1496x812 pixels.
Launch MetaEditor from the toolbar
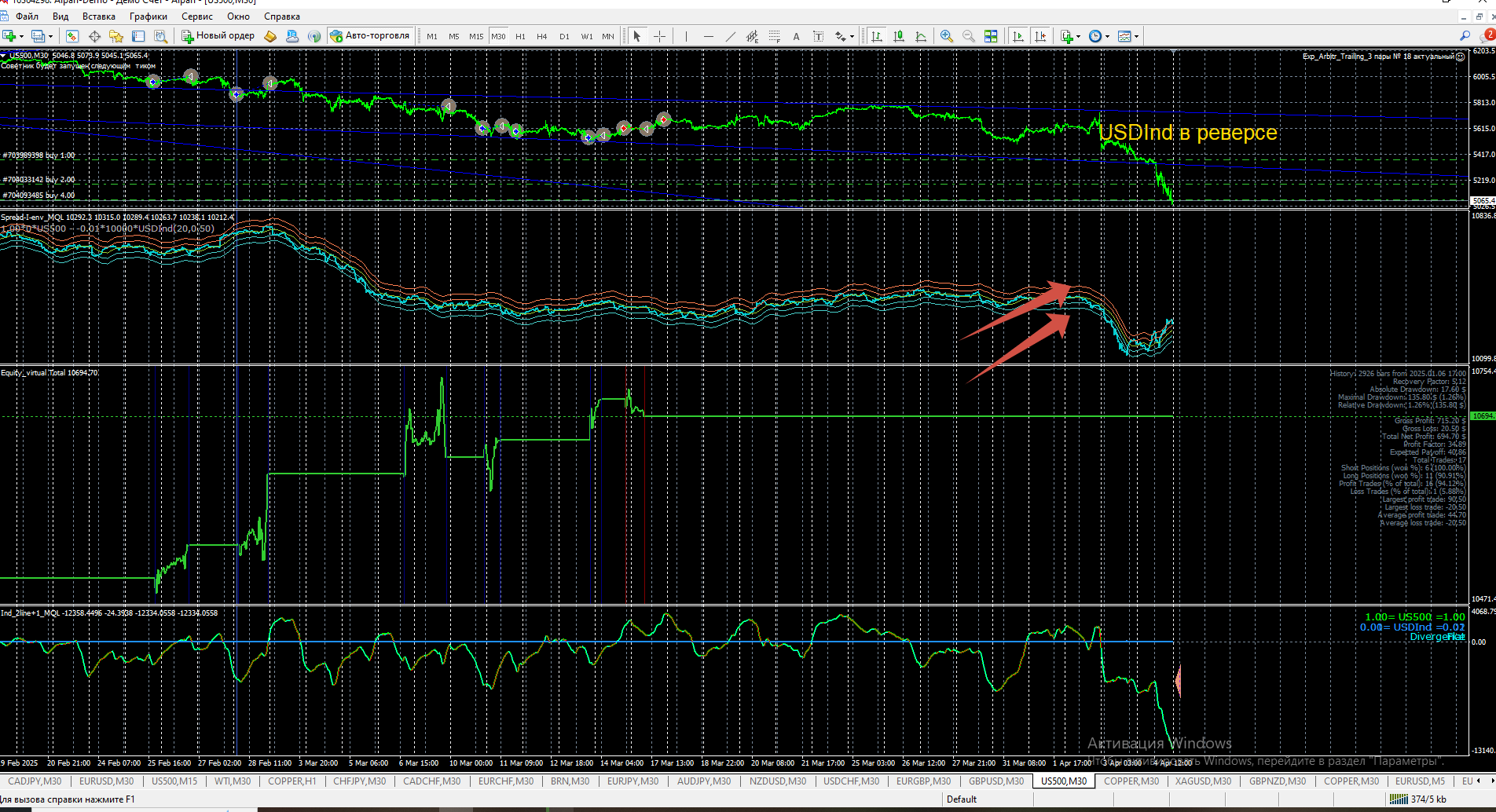point(270,36)
